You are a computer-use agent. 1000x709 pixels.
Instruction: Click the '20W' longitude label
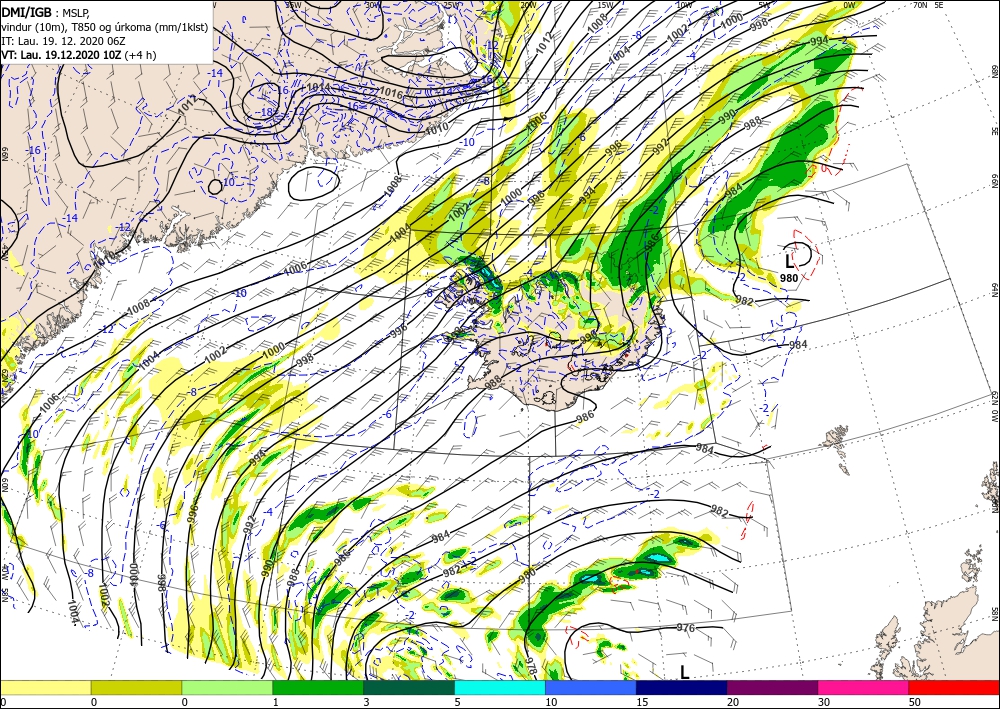527,5
